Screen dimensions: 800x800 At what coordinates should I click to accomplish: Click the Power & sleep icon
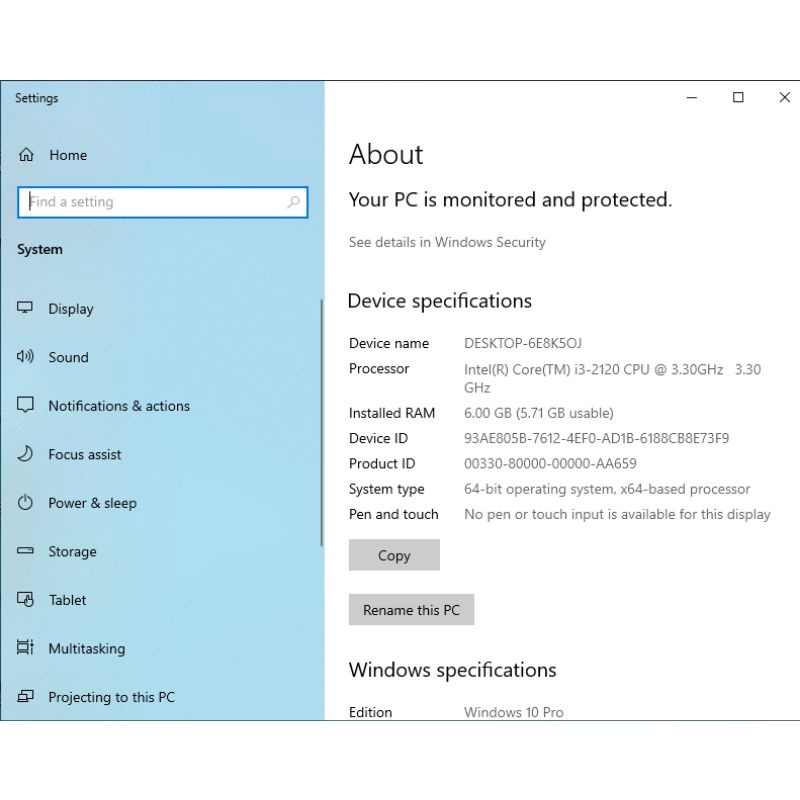[26, 503]
